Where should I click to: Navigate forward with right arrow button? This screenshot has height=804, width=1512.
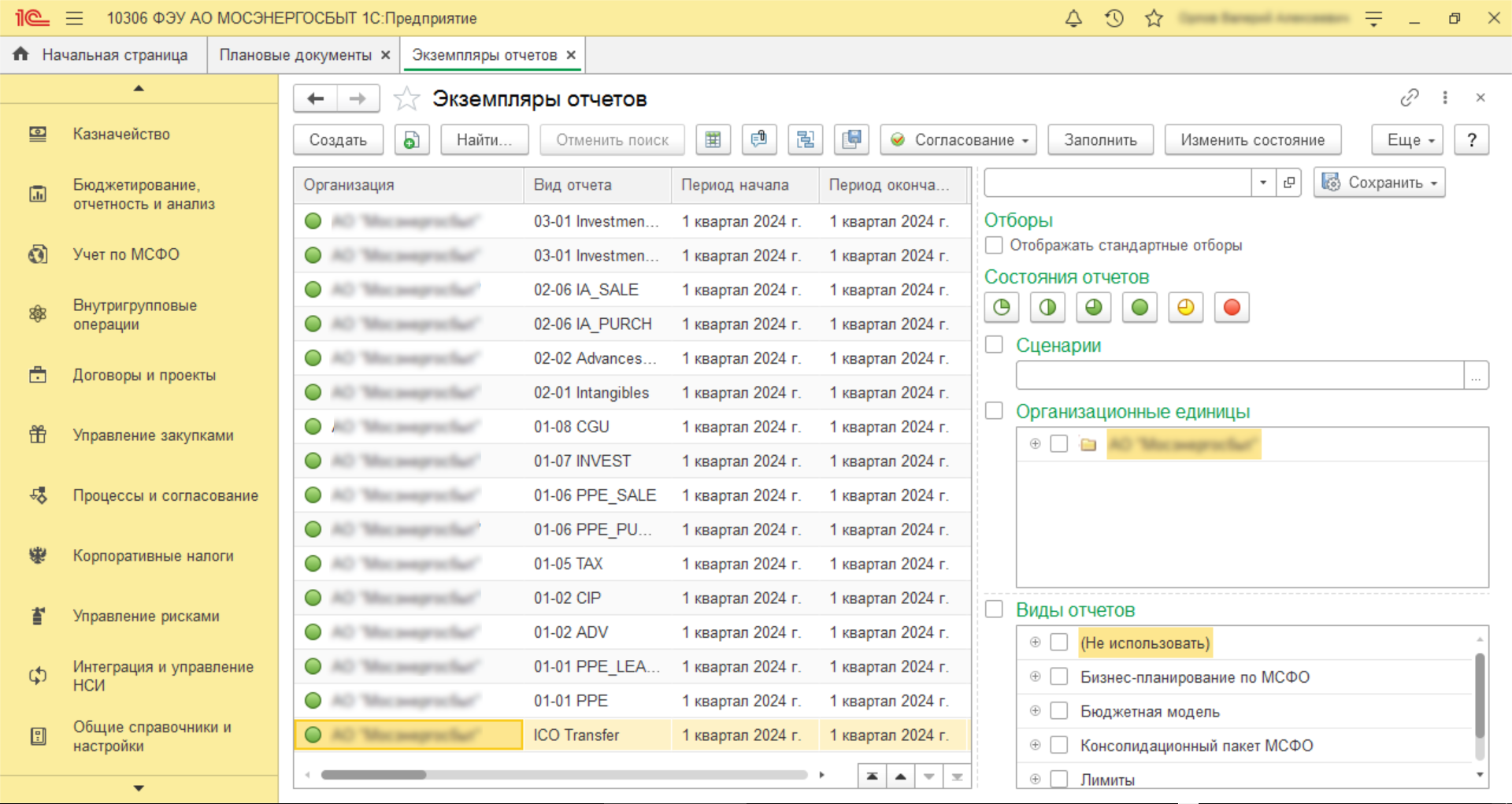(358, 98)
